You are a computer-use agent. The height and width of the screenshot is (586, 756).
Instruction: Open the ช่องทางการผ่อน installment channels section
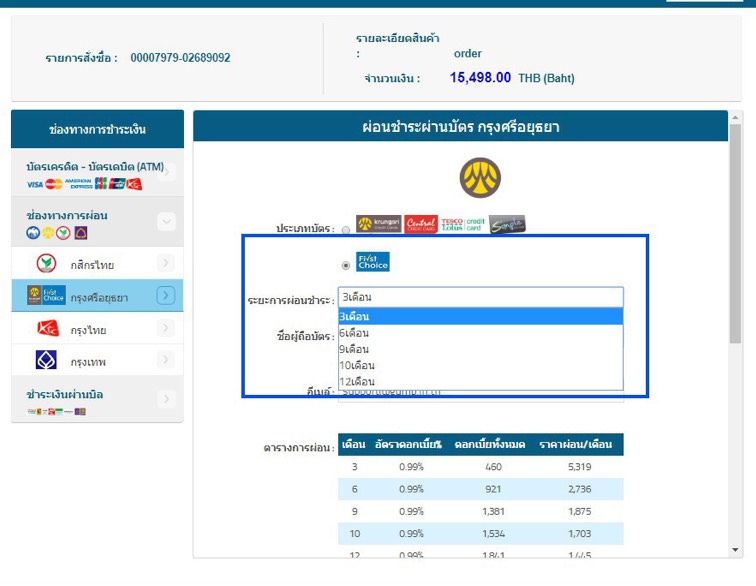(97, 222)
